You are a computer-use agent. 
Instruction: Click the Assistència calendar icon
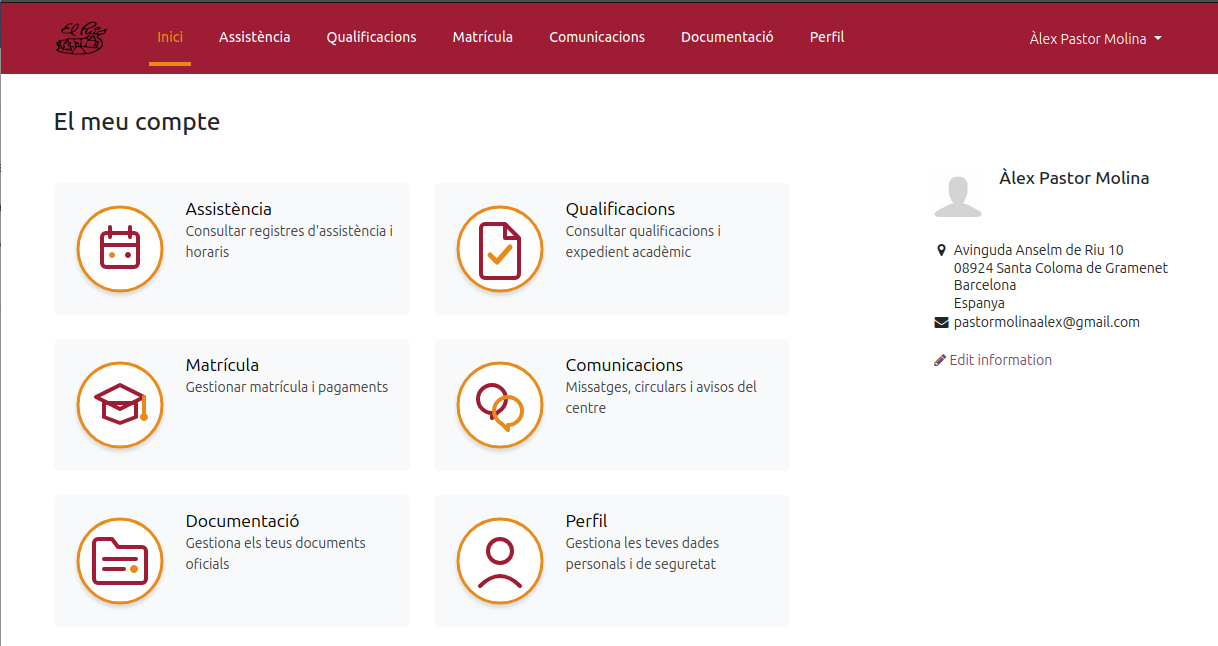120,249
